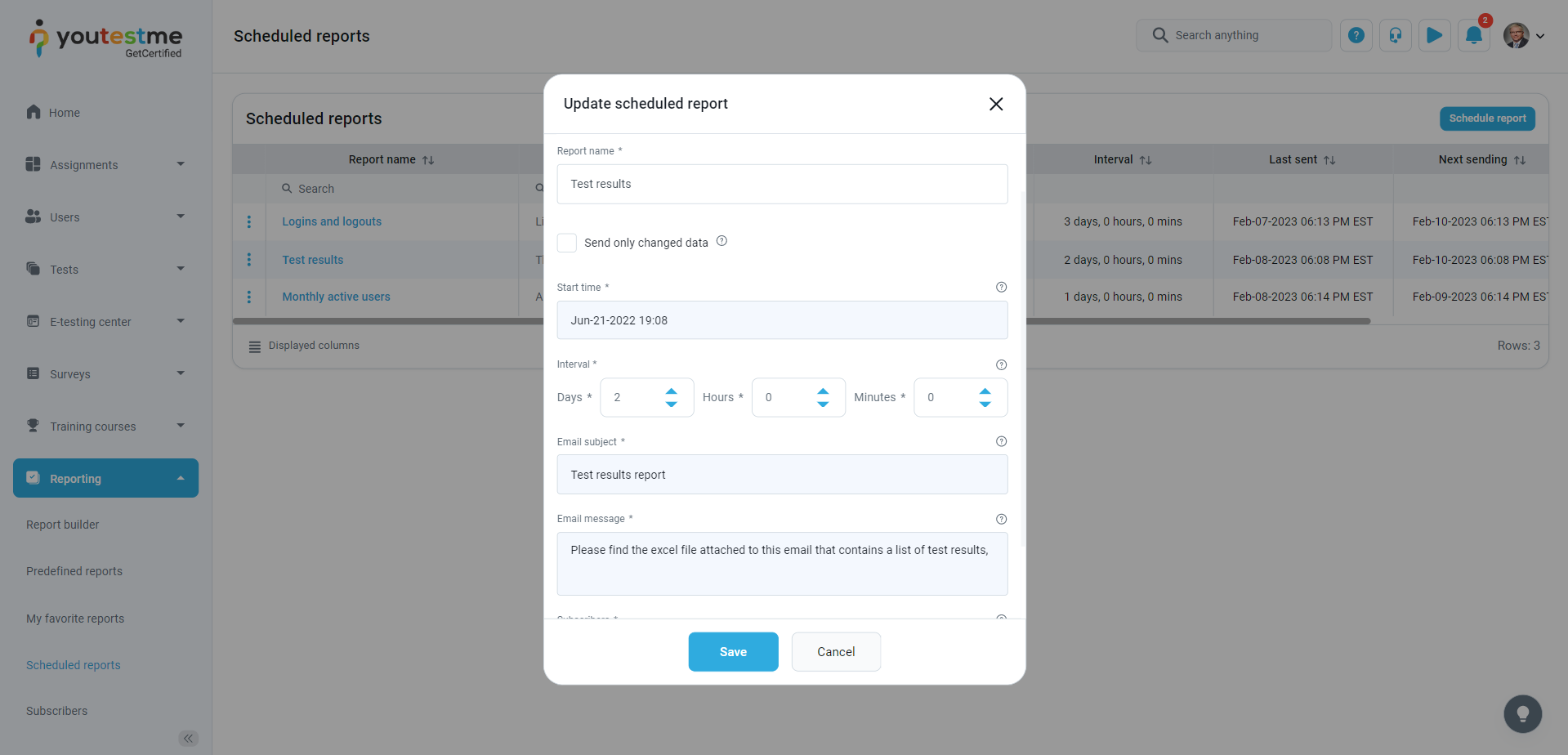Screen dimensions: 1568x755
Task: Open Report builder from sidebar
Action: [x=63, y=525]
